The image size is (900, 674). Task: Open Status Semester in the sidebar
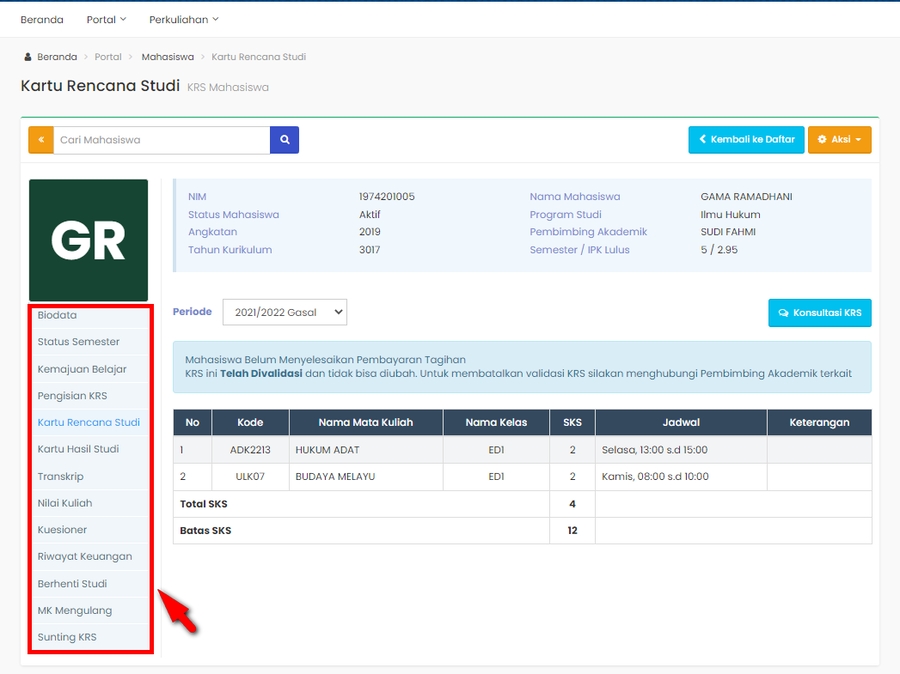point(78,342)
